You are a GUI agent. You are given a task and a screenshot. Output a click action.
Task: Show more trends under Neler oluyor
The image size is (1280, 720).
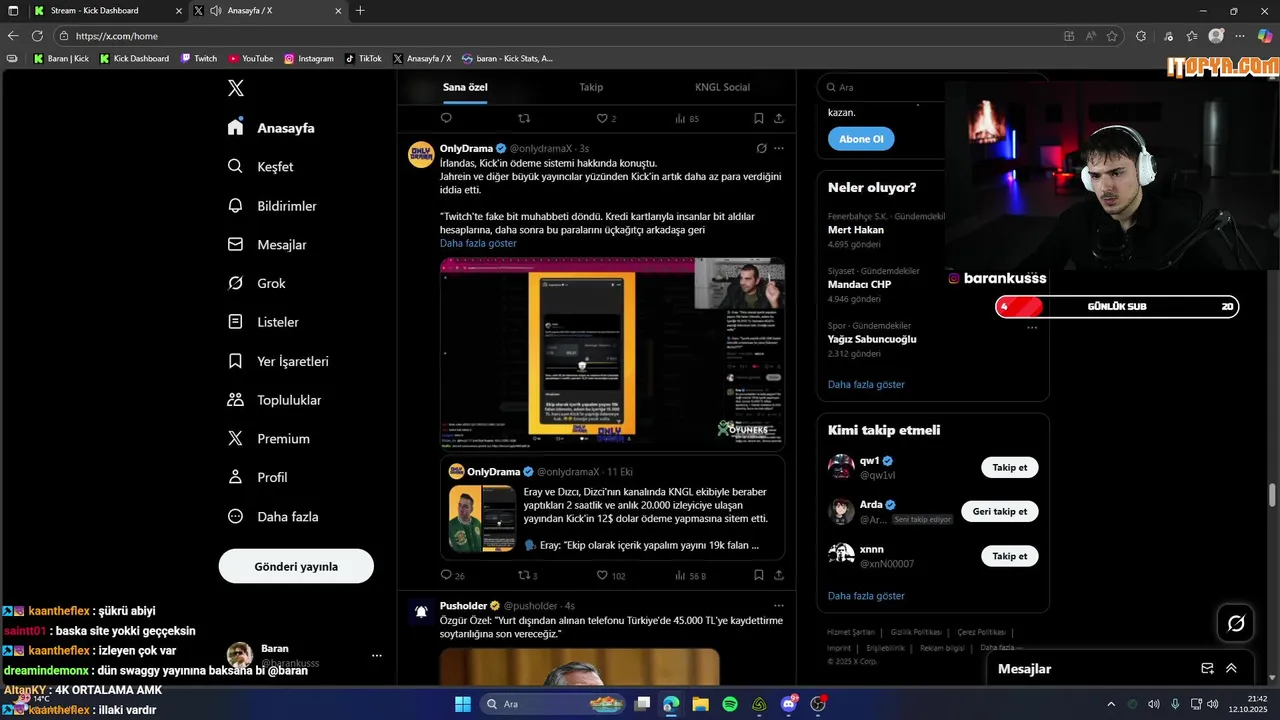[866, 384]
